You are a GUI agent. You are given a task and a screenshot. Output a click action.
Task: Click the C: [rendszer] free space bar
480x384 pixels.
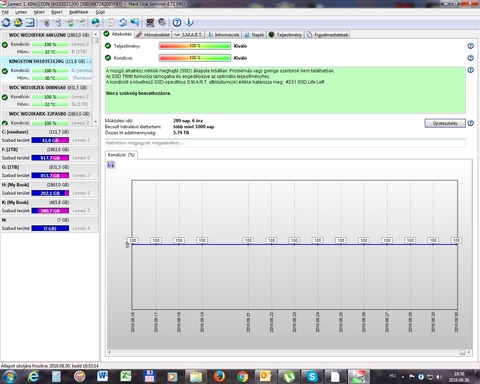[50, 140]
